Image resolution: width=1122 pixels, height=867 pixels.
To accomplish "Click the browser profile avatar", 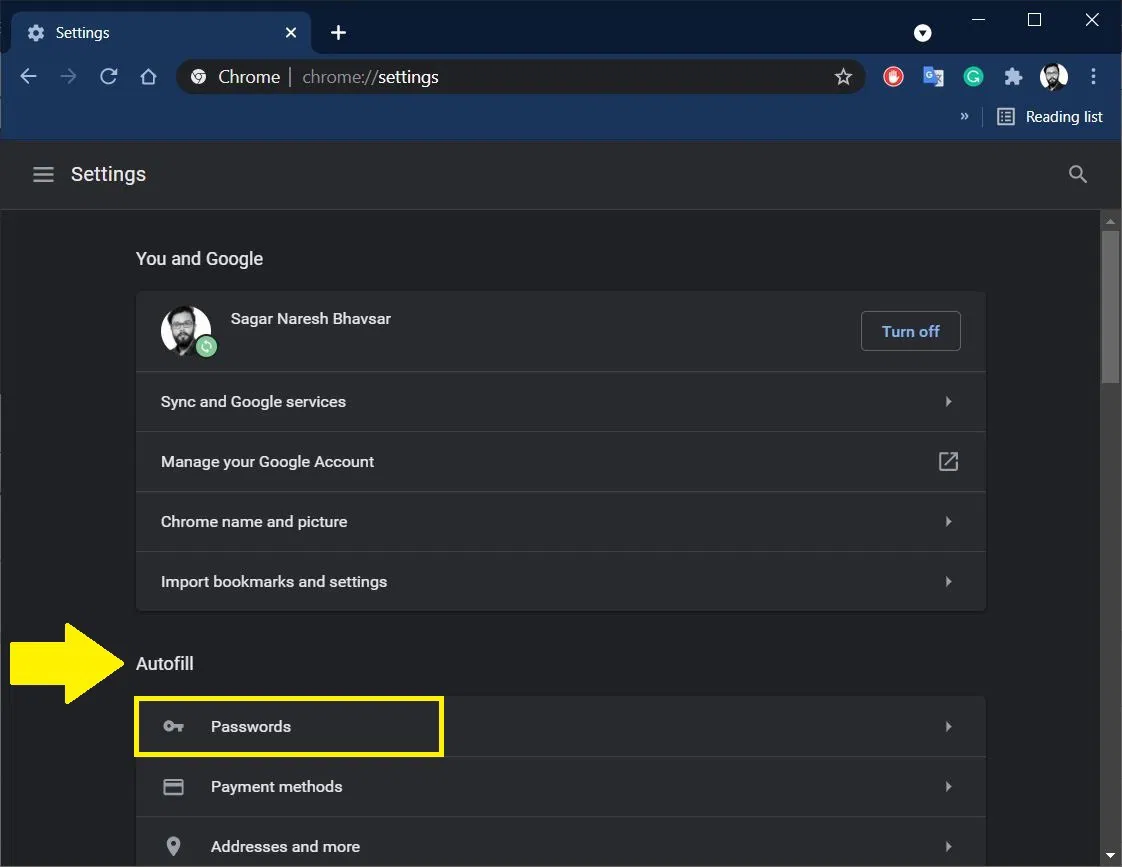I will [1053, 76].
